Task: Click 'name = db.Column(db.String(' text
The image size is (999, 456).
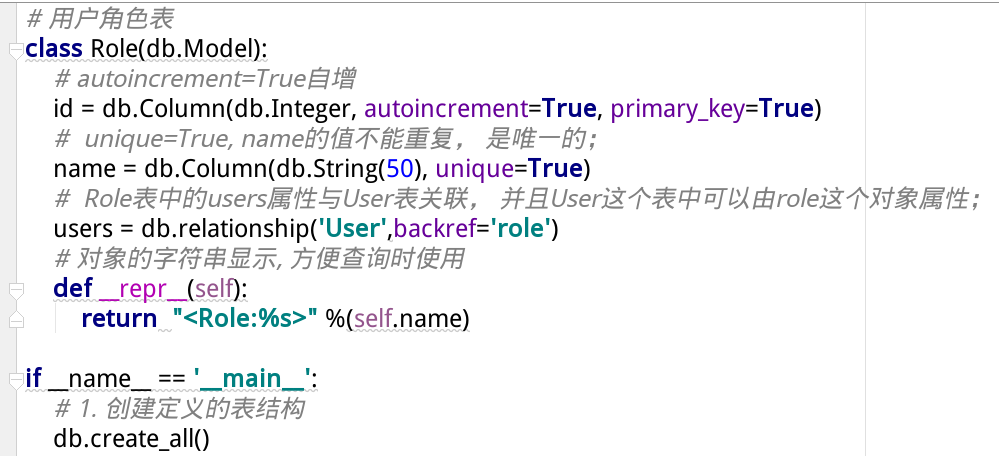Action: [x=220, y=169]
